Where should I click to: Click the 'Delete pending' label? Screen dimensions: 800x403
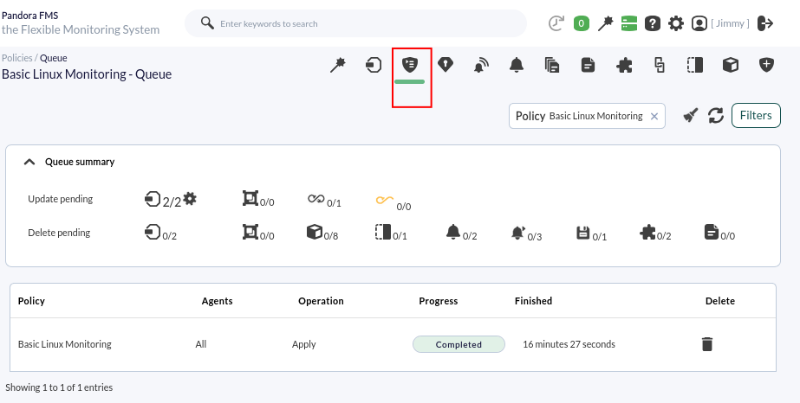59,233
